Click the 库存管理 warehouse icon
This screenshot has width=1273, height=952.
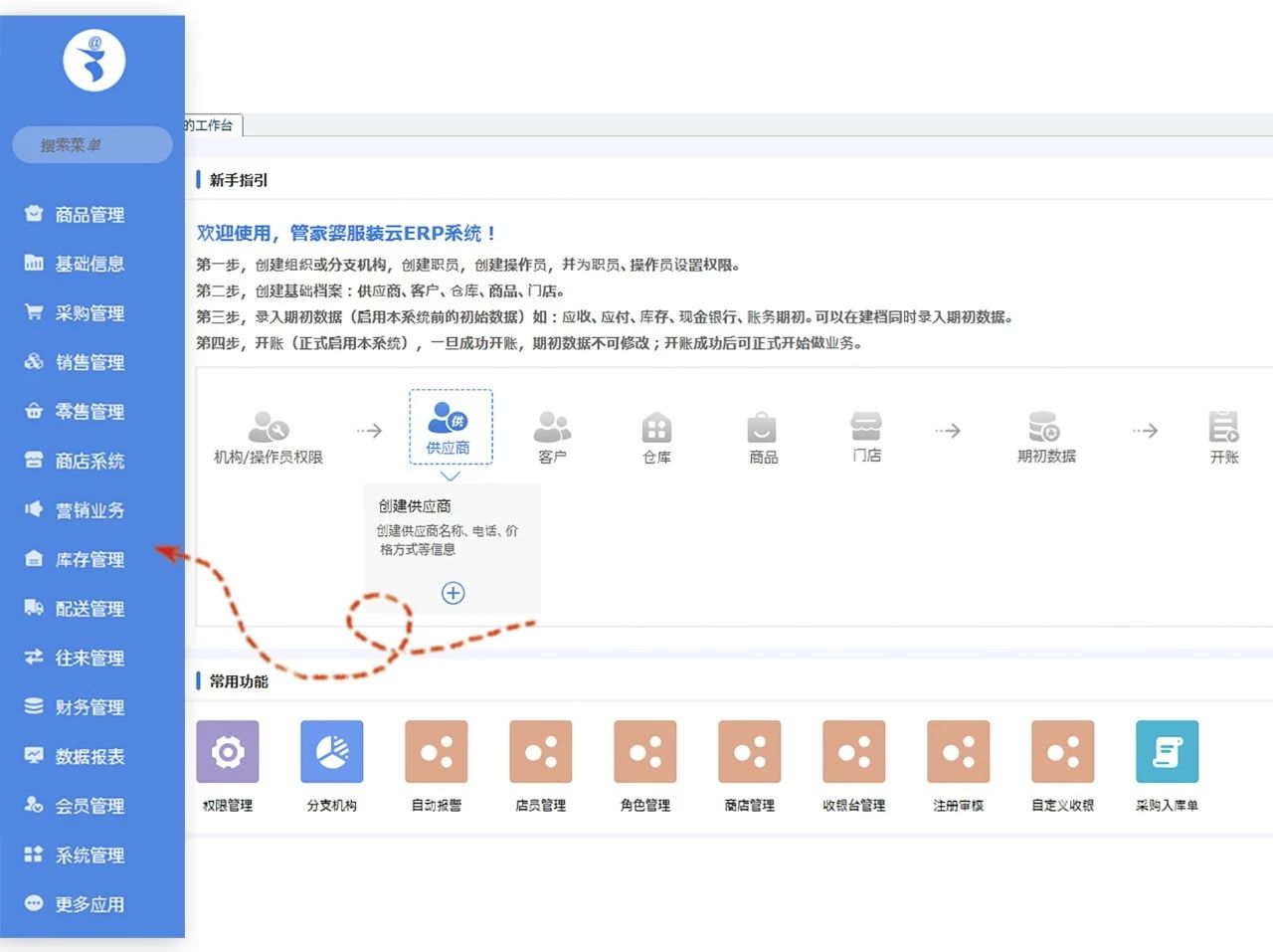(x=34, y=559)
